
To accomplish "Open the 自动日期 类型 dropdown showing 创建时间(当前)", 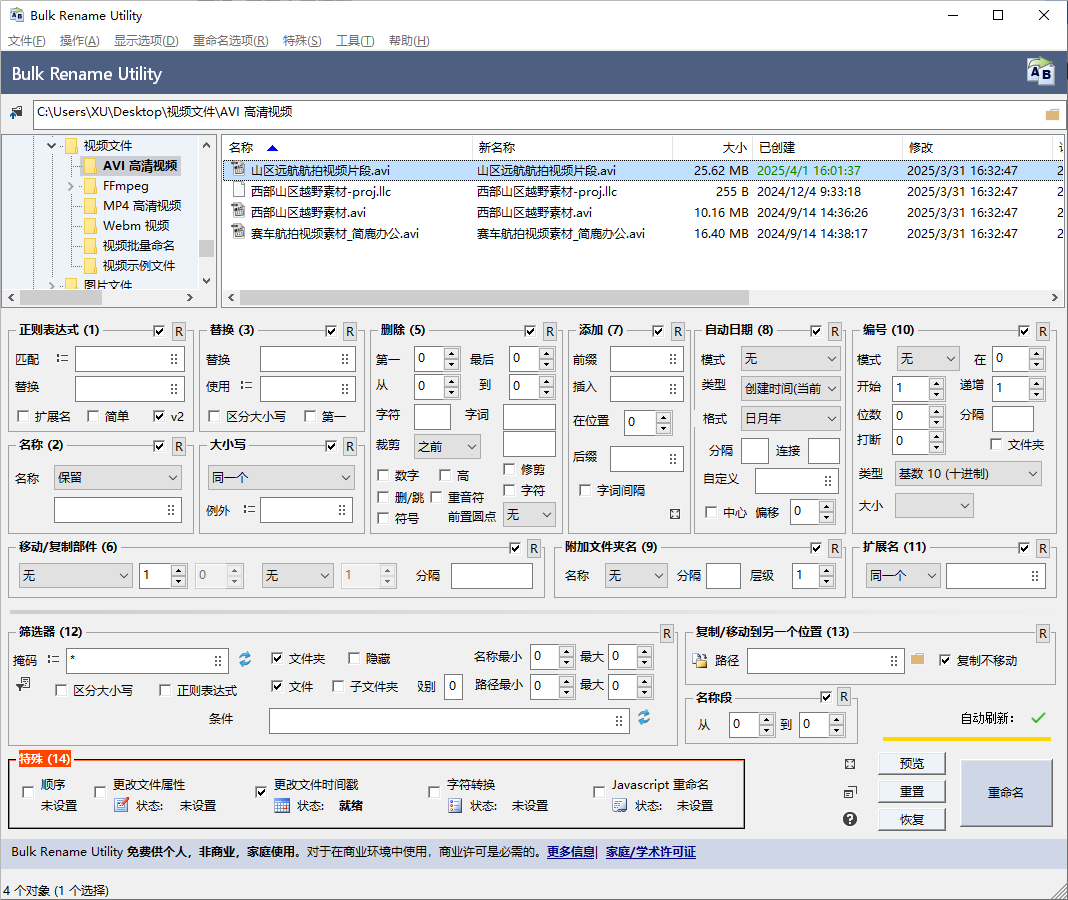I will tap(790, 389).
